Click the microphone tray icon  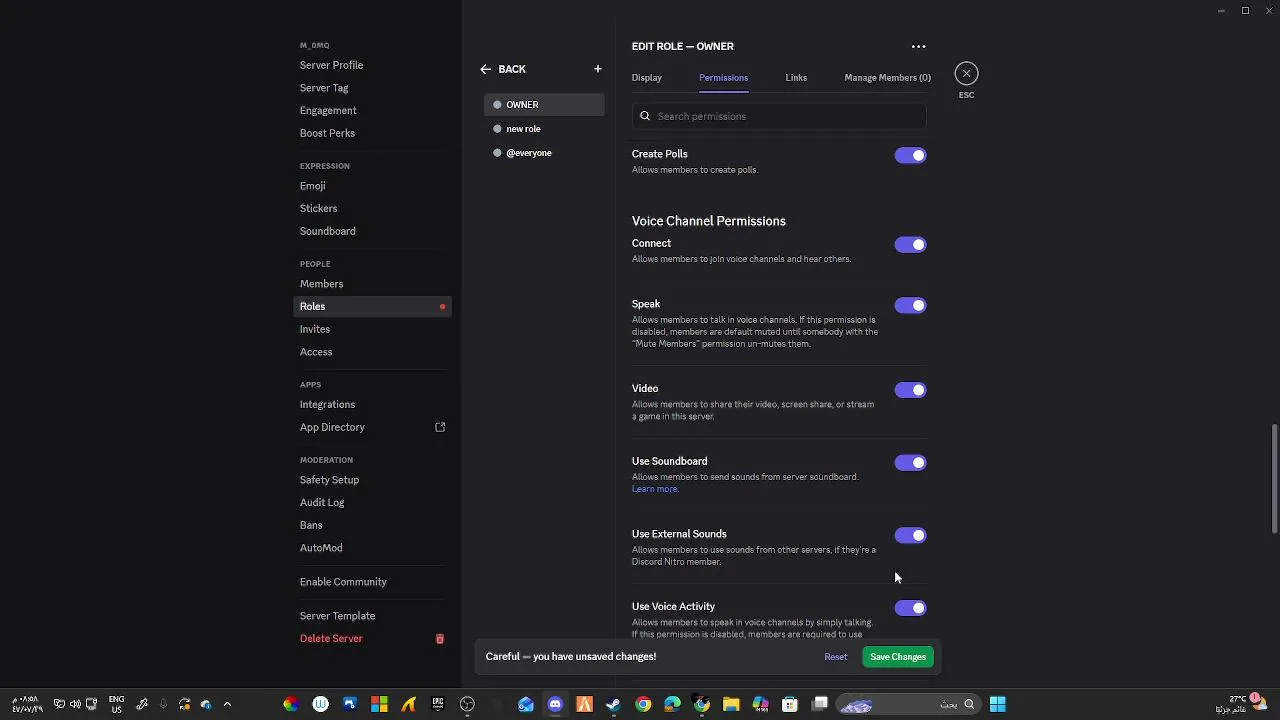tap(163, 704)
